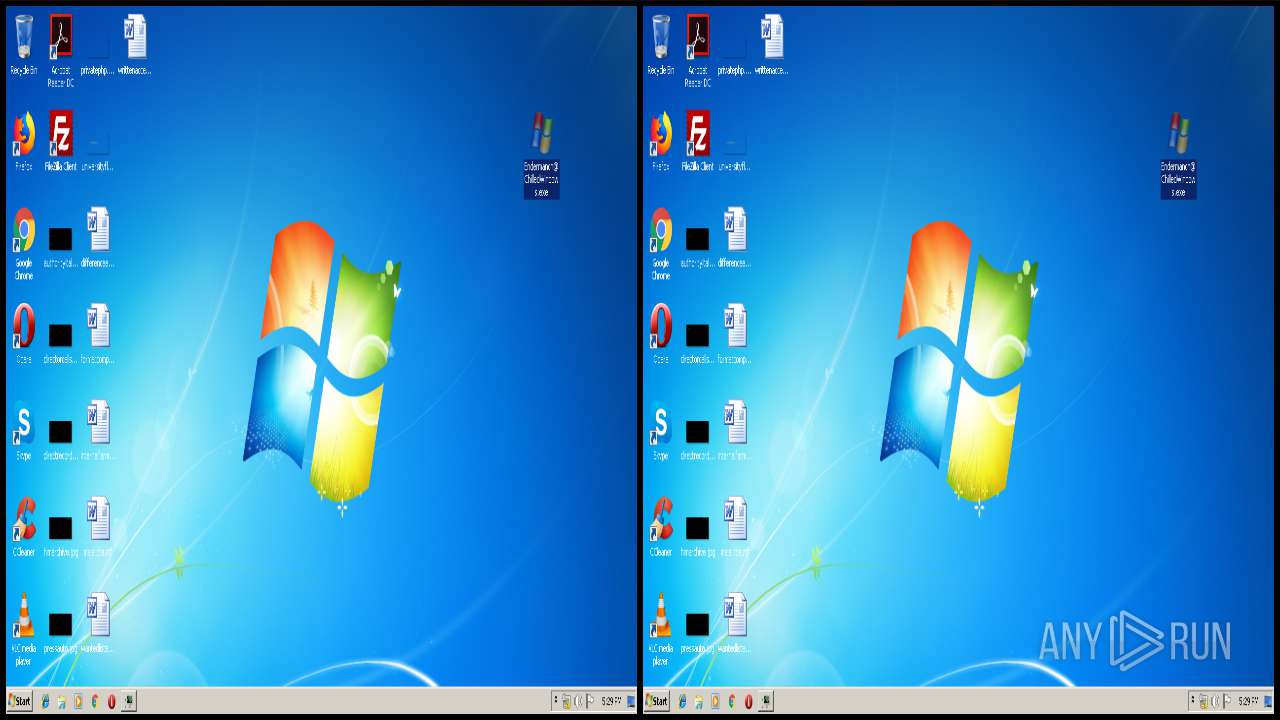The image size is (1280, 720).
Task: Open the Opera shortcut on the right desktop
Action: (661, 334)
